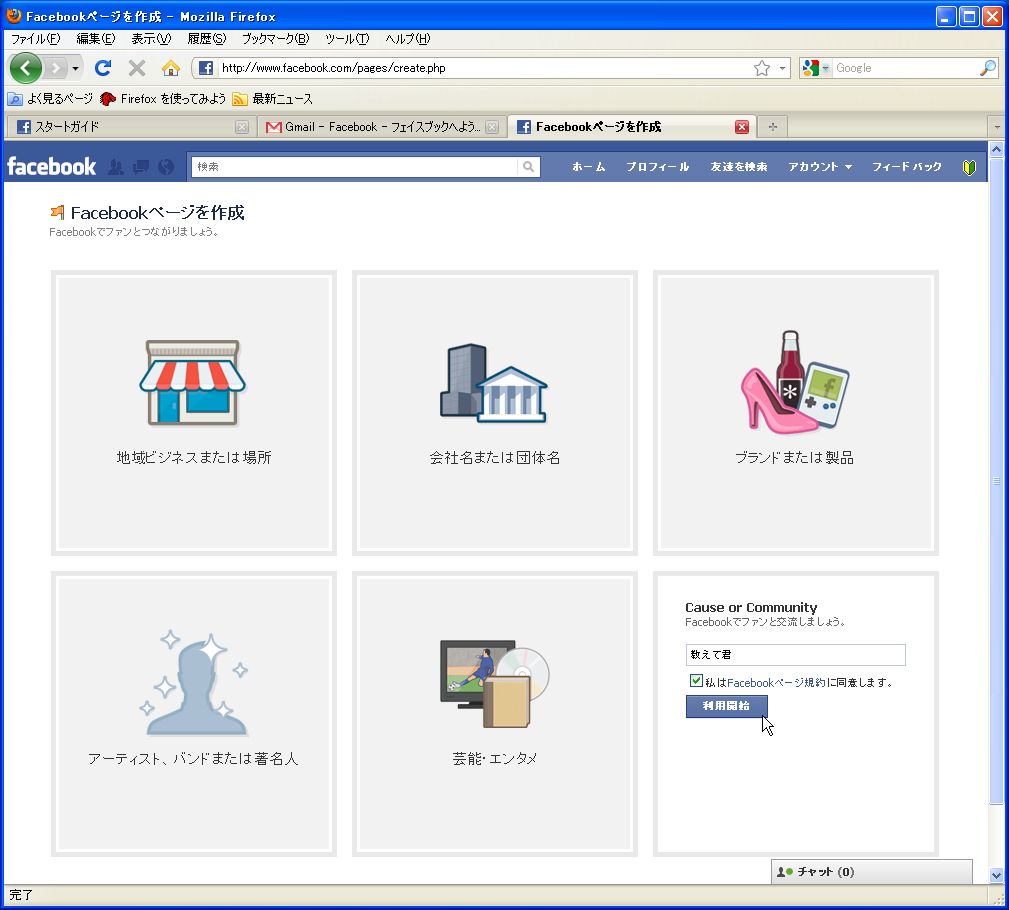
Task: Open the チャット (0) chat bar
Action: click(x=871, y=872)
